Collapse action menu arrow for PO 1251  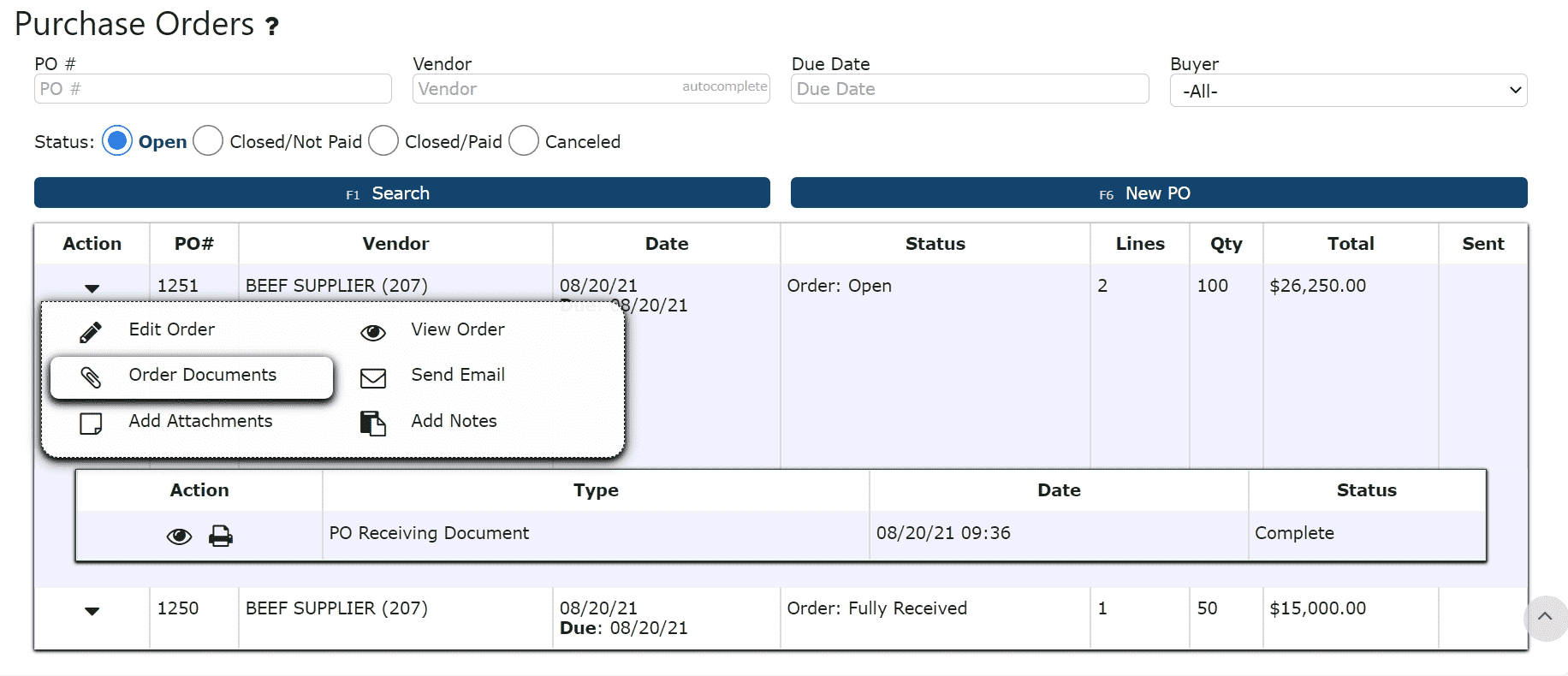coord(92,288)
